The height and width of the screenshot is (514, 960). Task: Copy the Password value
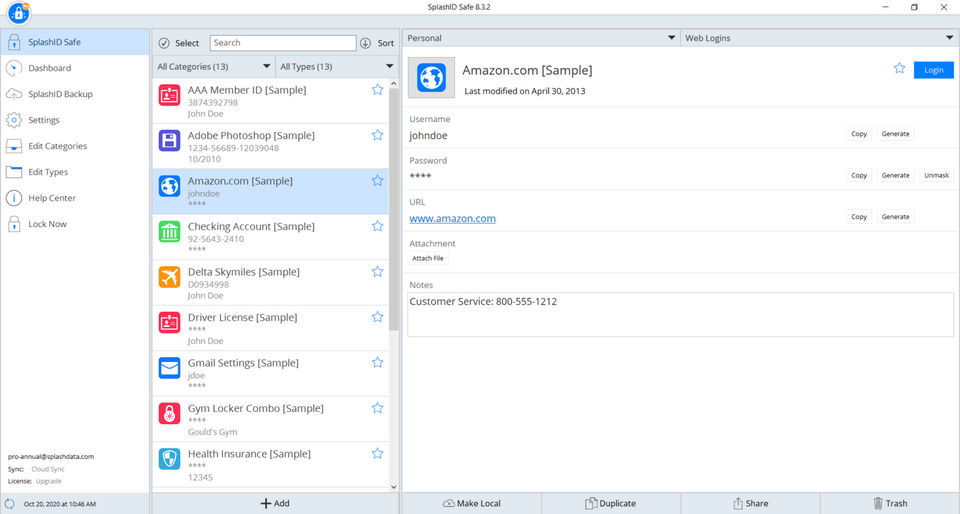[859, 175]
